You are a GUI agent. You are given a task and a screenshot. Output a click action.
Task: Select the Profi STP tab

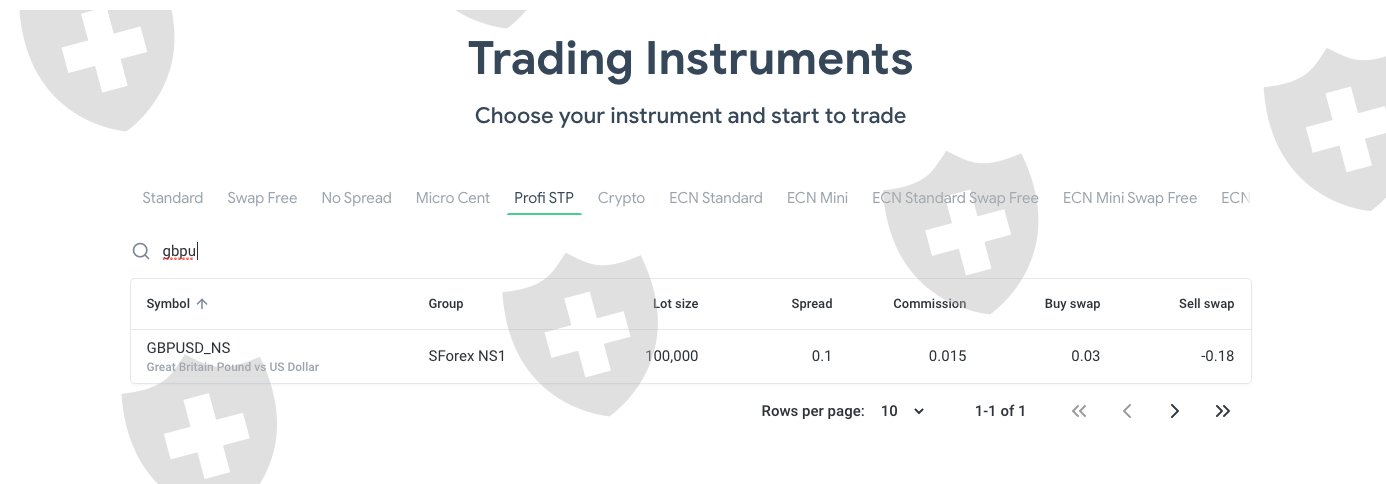[x=544, y=198]
